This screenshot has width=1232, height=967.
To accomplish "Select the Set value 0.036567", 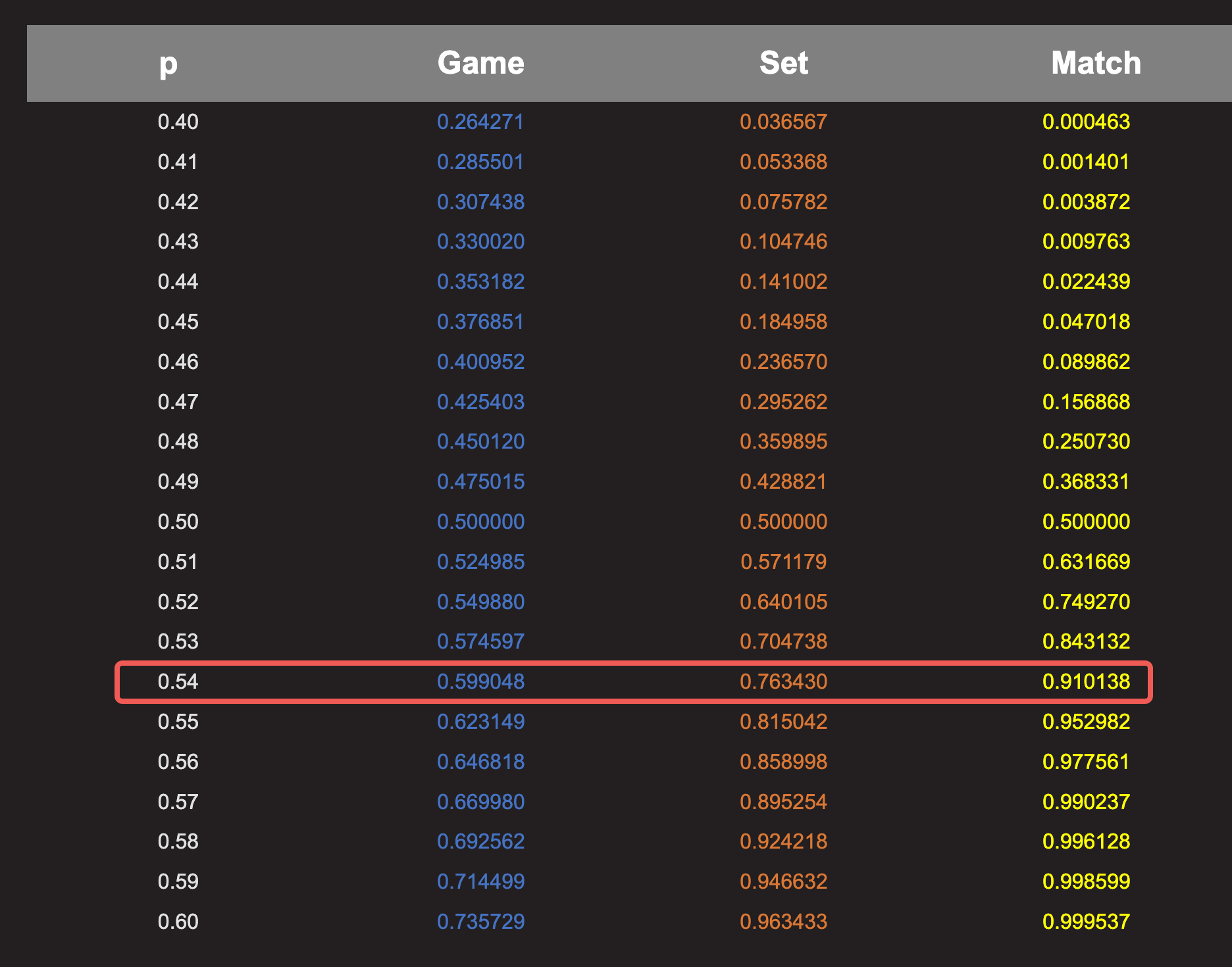I will point(783,122).
